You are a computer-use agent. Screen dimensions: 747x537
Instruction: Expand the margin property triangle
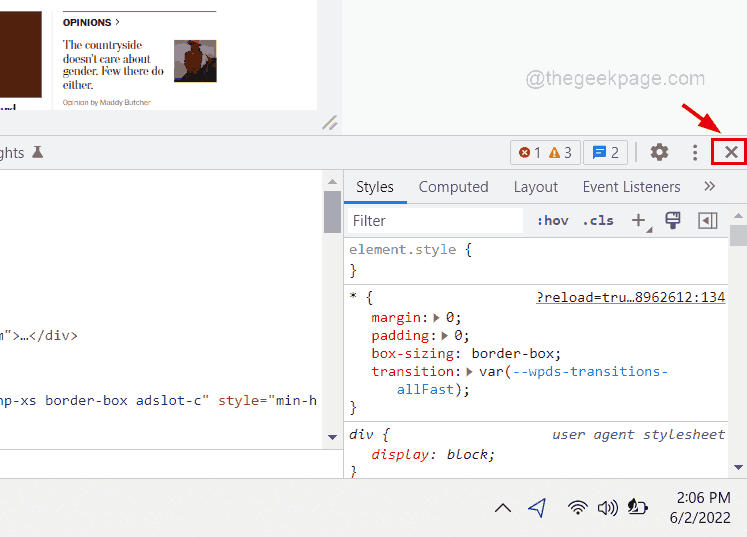click(x=438, y=318)
